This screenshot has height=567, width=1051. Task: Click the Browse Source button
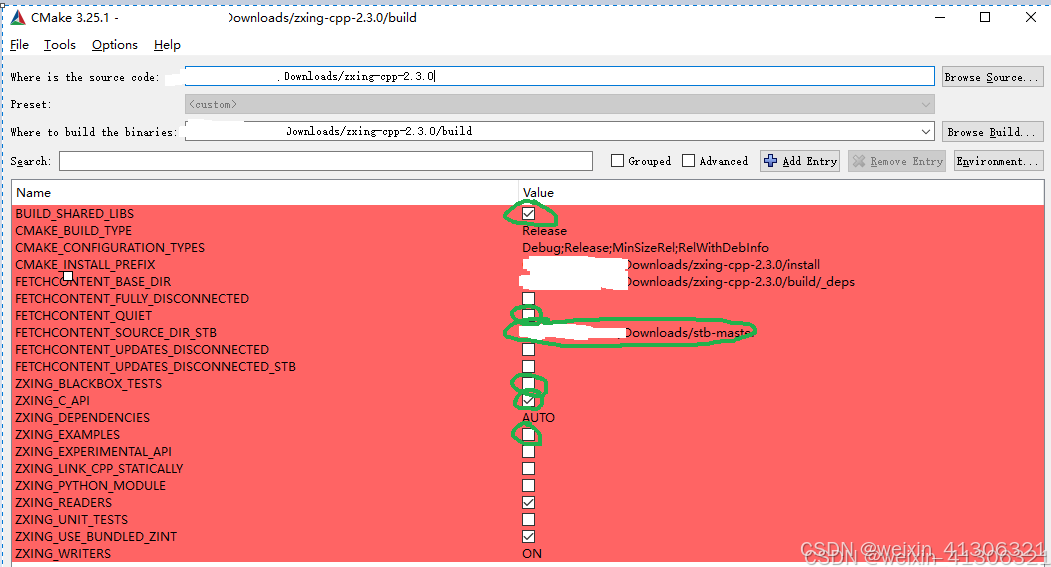pos(992,77)
